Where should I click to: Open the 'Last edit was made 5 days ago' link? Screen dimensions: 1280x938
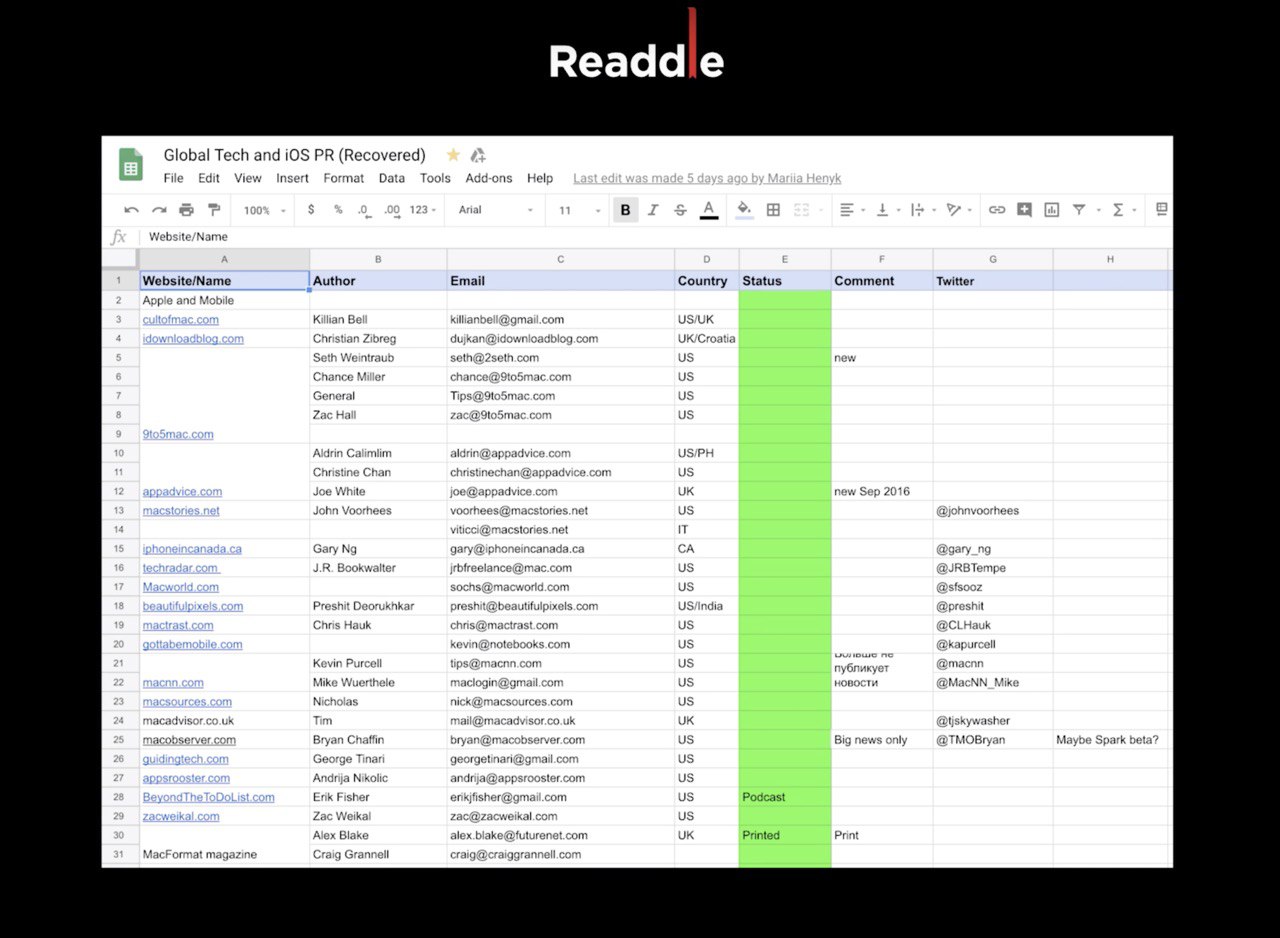[707, 178]
